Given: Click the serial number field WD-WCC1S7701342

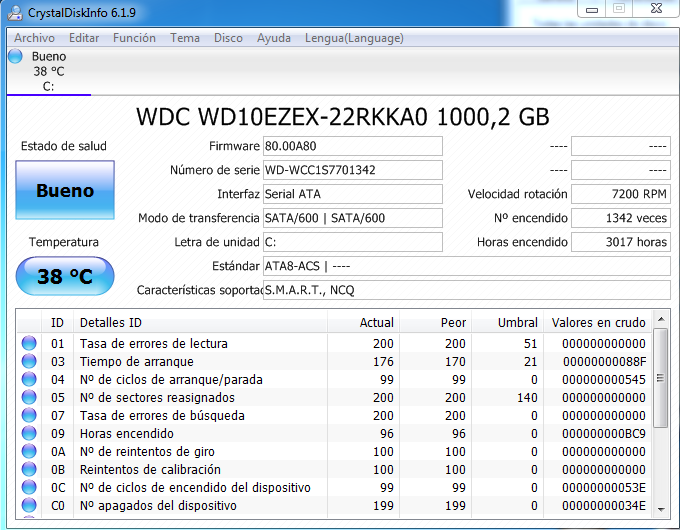Looking at the screenshot, I should (x=353, y=170).
